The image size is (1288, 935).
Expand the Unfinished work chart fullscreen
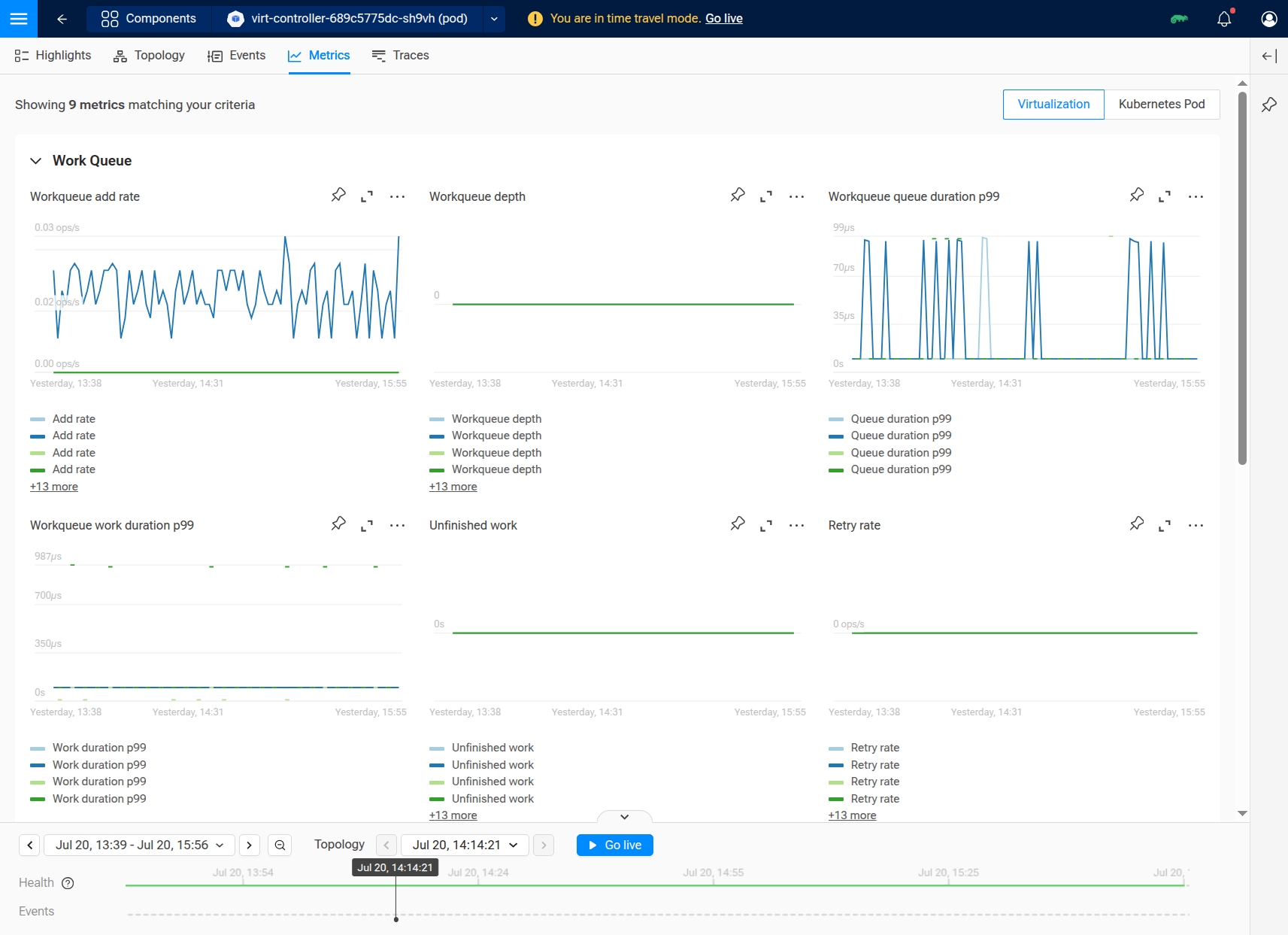point(766,525)
